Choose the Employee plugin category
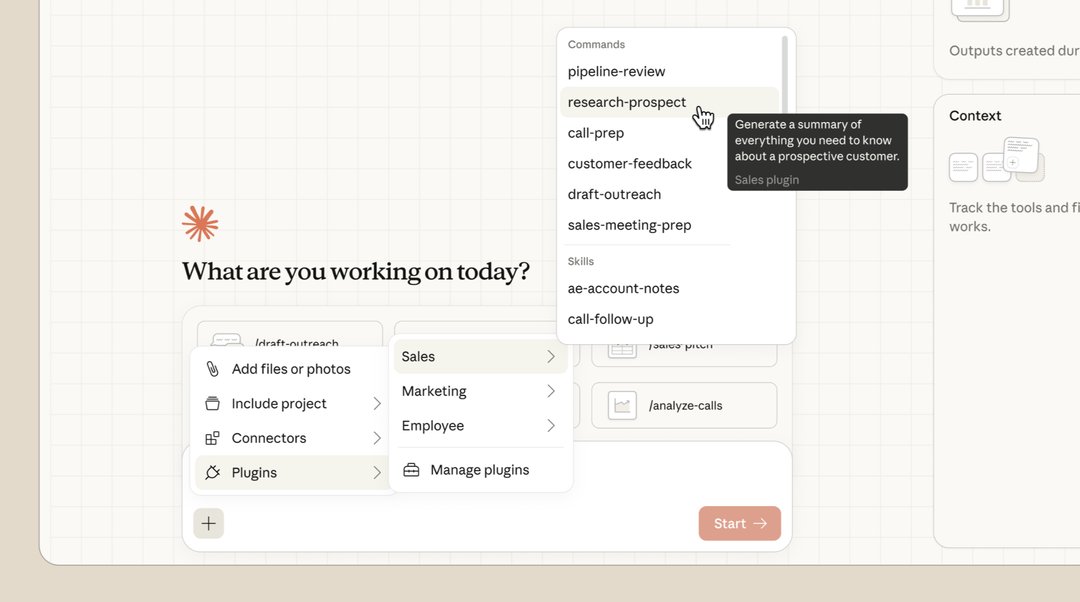Screen dimensions: 1080x602 click(481, 426)
